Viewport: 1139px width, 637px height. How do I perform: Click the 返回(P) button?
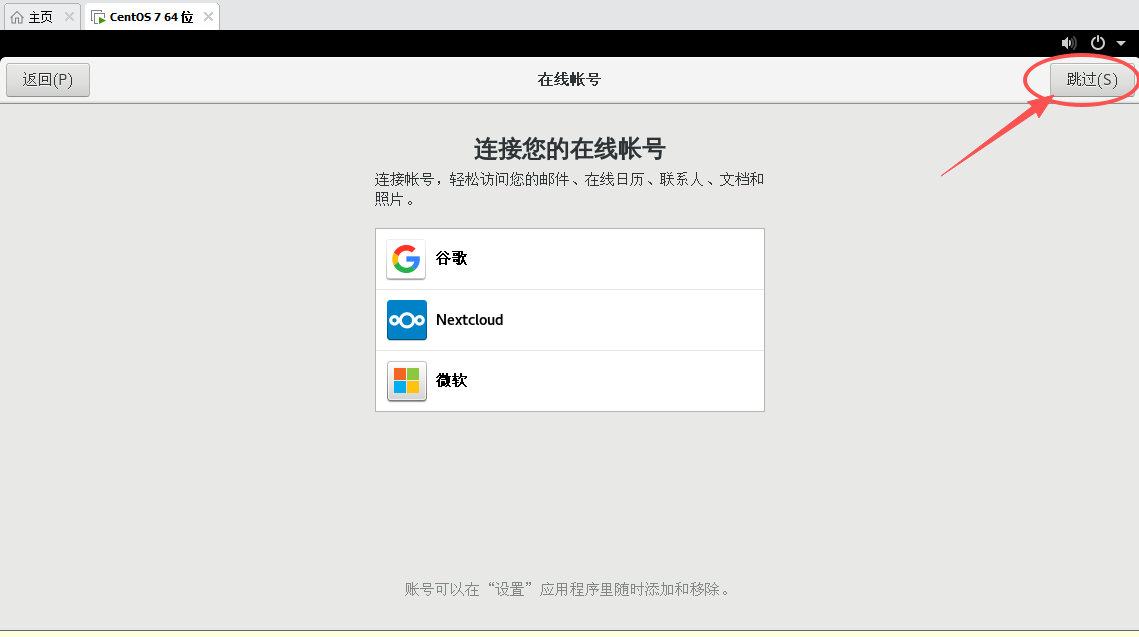(48, 80)
